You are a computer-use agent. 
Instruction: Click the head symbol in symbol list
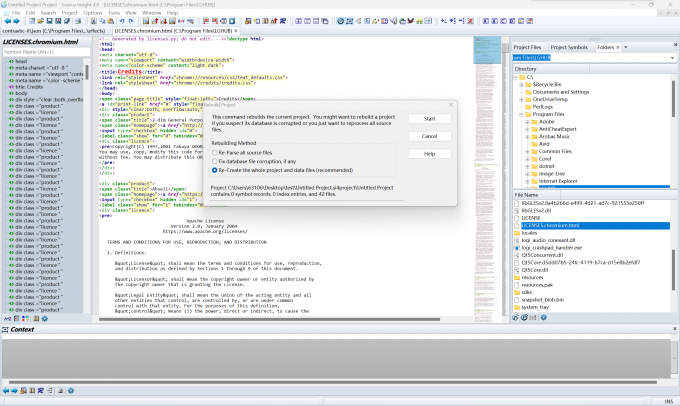[x=20, y=60]
